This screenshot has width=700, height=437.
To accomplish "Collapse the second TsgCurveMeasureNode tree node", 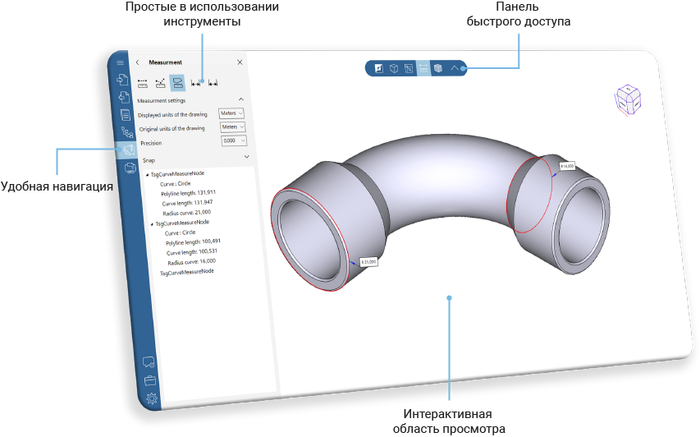I will 152,224.
